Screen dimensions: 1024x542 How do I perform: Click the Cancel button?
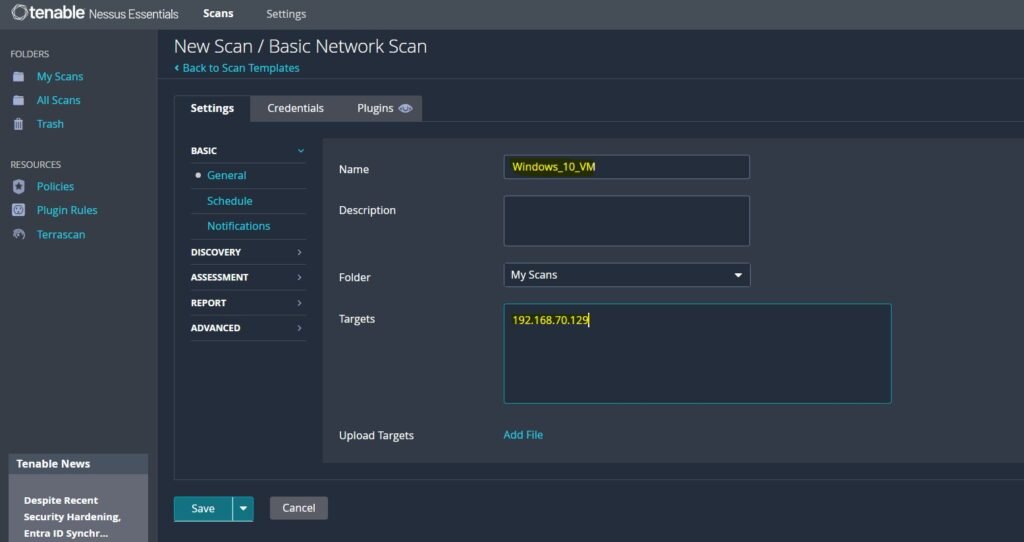(x=298, y=508)
